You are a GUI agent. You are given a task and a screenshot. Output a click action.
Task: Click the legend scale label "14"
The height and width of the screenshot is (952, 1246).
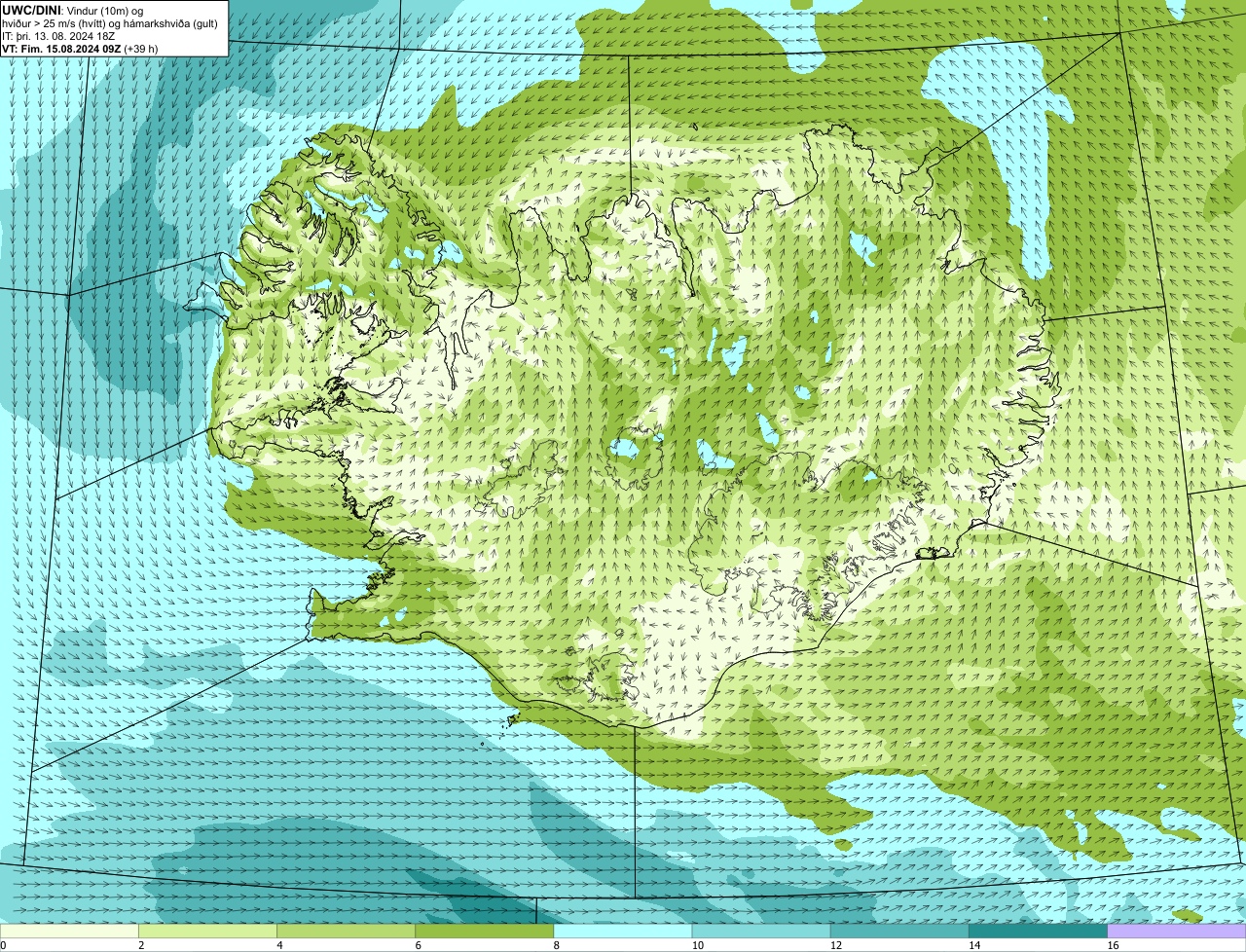(974, 945)
